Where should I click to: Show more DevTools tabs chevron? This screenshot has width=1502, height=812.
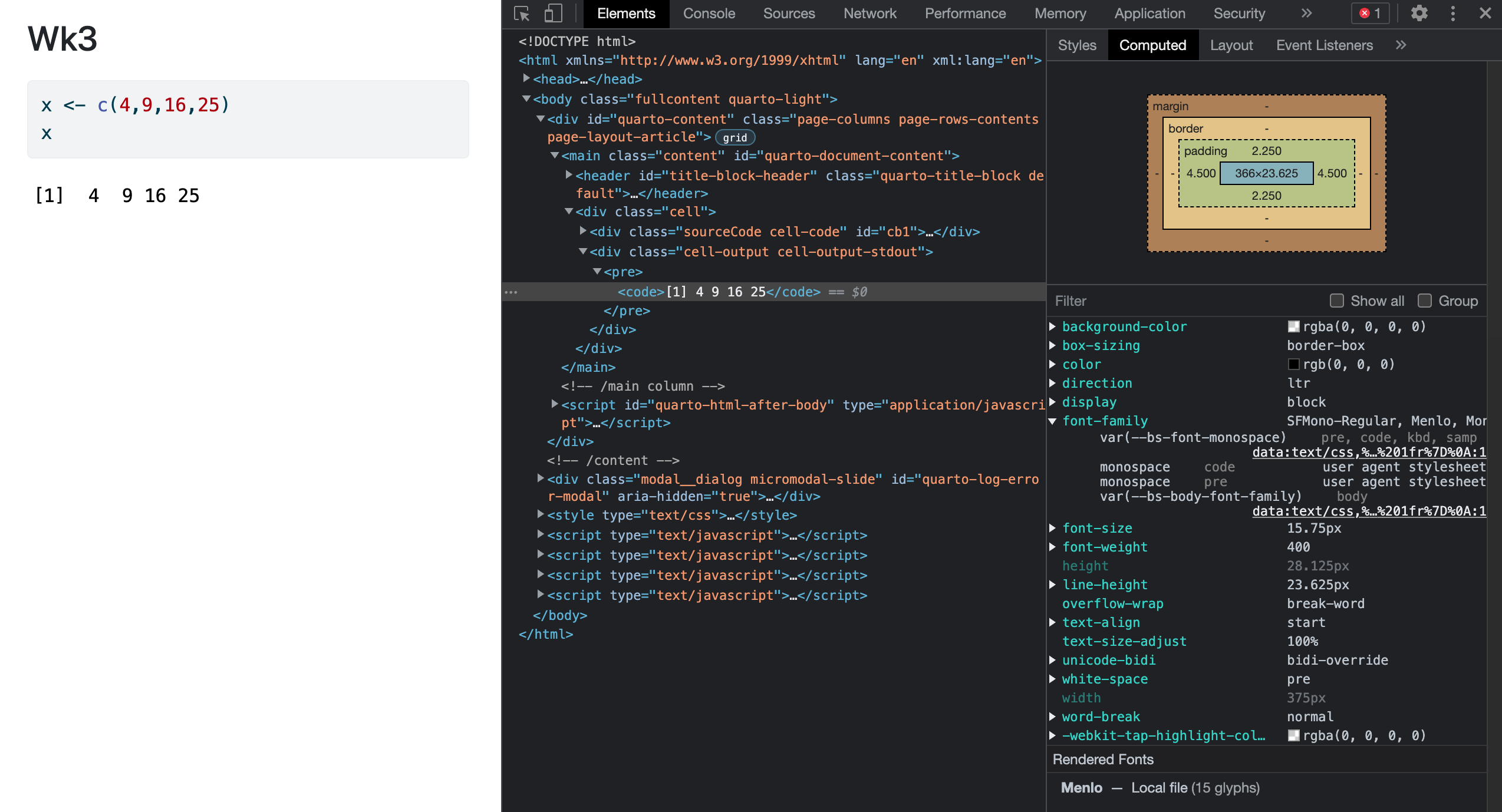click(x=1307, y=14)
